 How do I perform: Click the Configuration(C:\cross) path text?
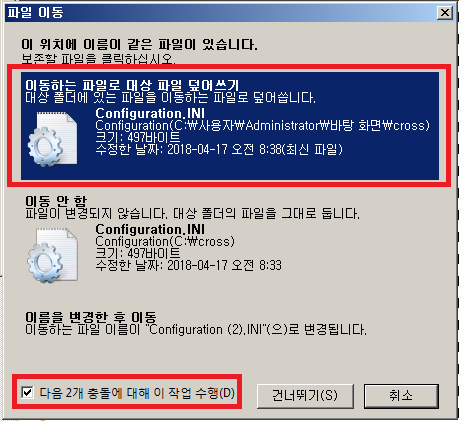(165, 241)
